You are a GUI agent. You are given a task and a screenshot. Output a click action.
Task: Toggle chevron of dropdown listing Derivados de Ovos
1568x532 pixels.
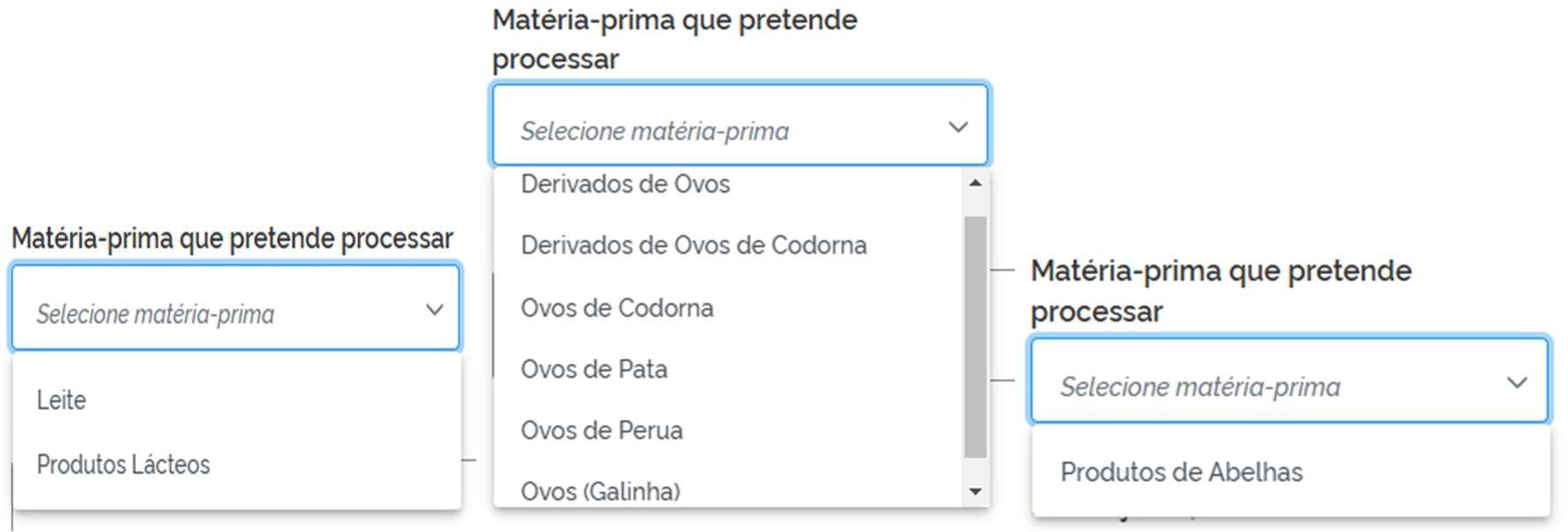click(x=958, y=127)
